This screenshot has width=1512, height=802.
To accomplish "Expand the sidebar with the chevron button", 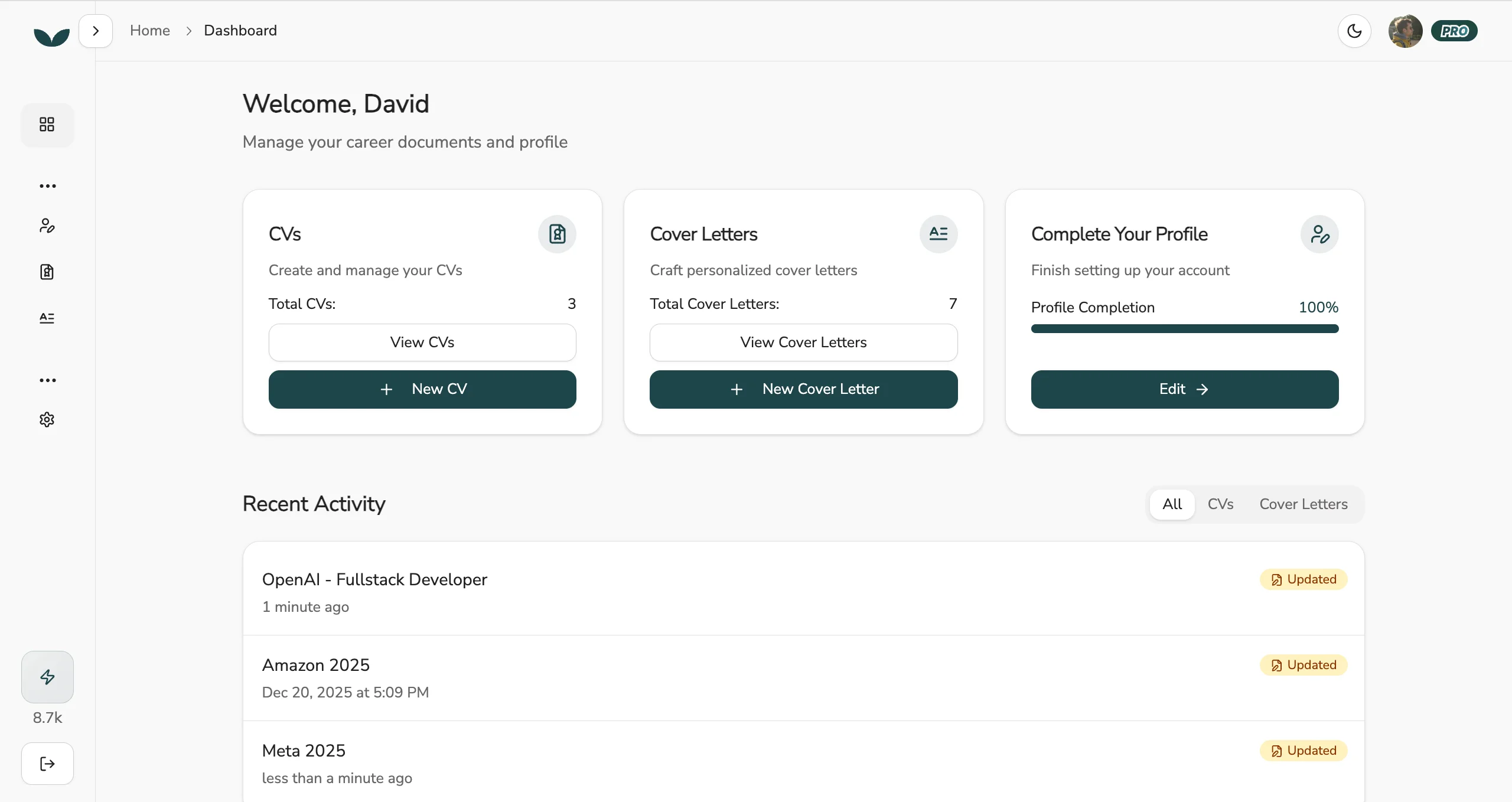I will click(96, 31).
